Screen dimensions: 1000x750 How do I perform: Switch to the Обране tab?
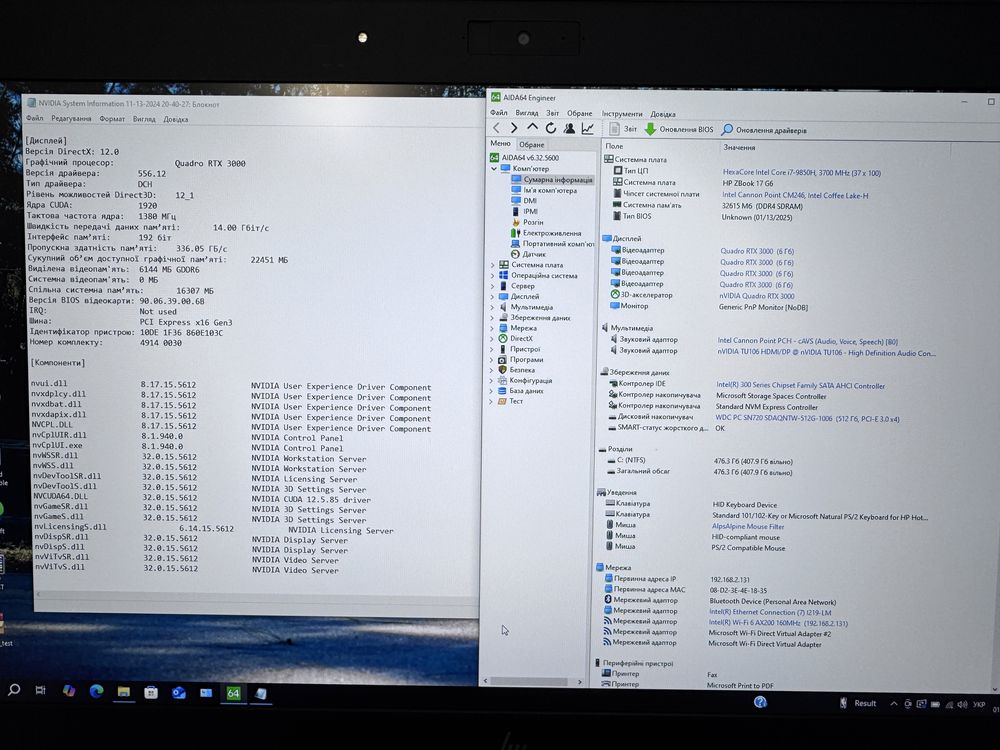click(x=531, y=145)
